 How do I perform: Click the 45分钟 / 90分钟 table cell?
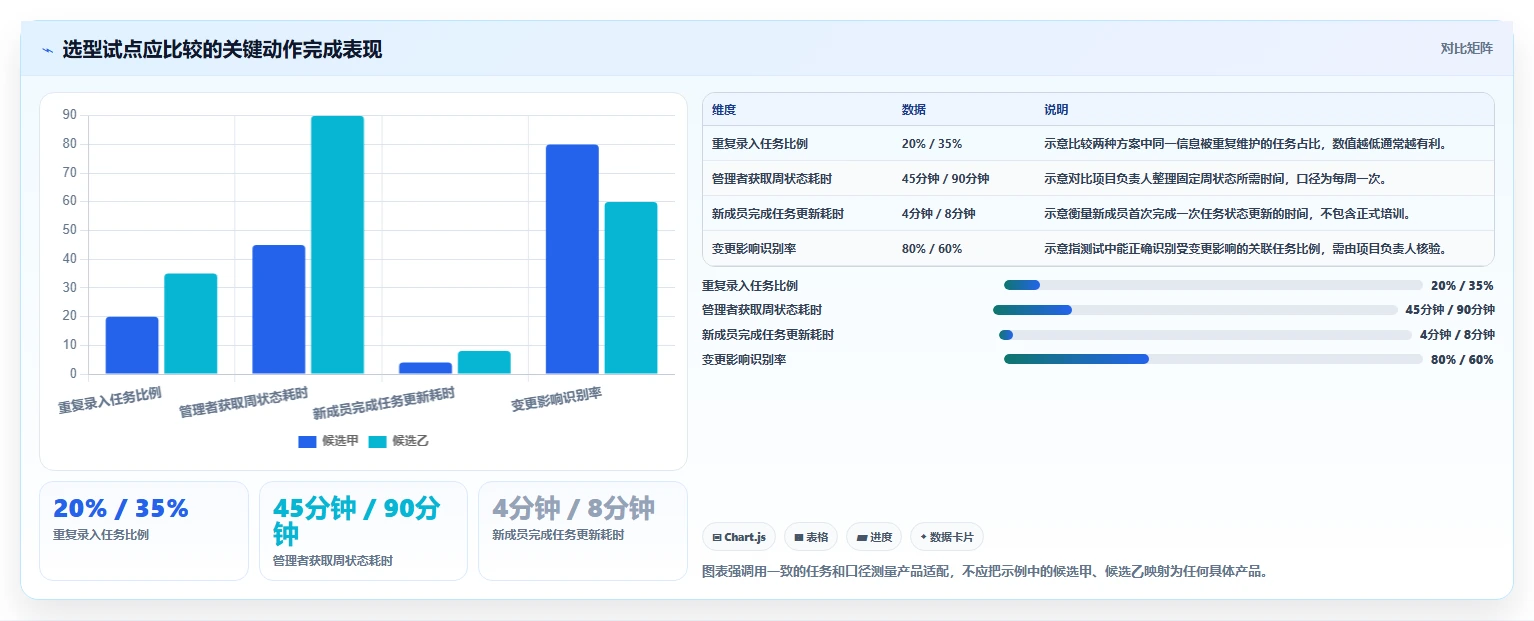point(945,179)
